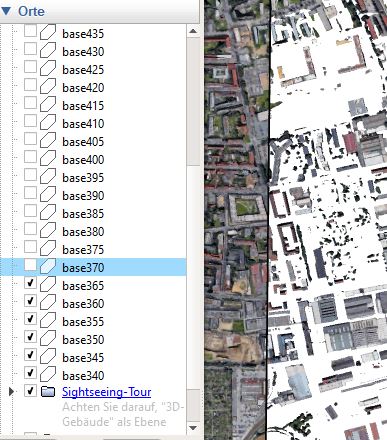
Task: Enable the base380 checkbox
Action: (30, 229)
